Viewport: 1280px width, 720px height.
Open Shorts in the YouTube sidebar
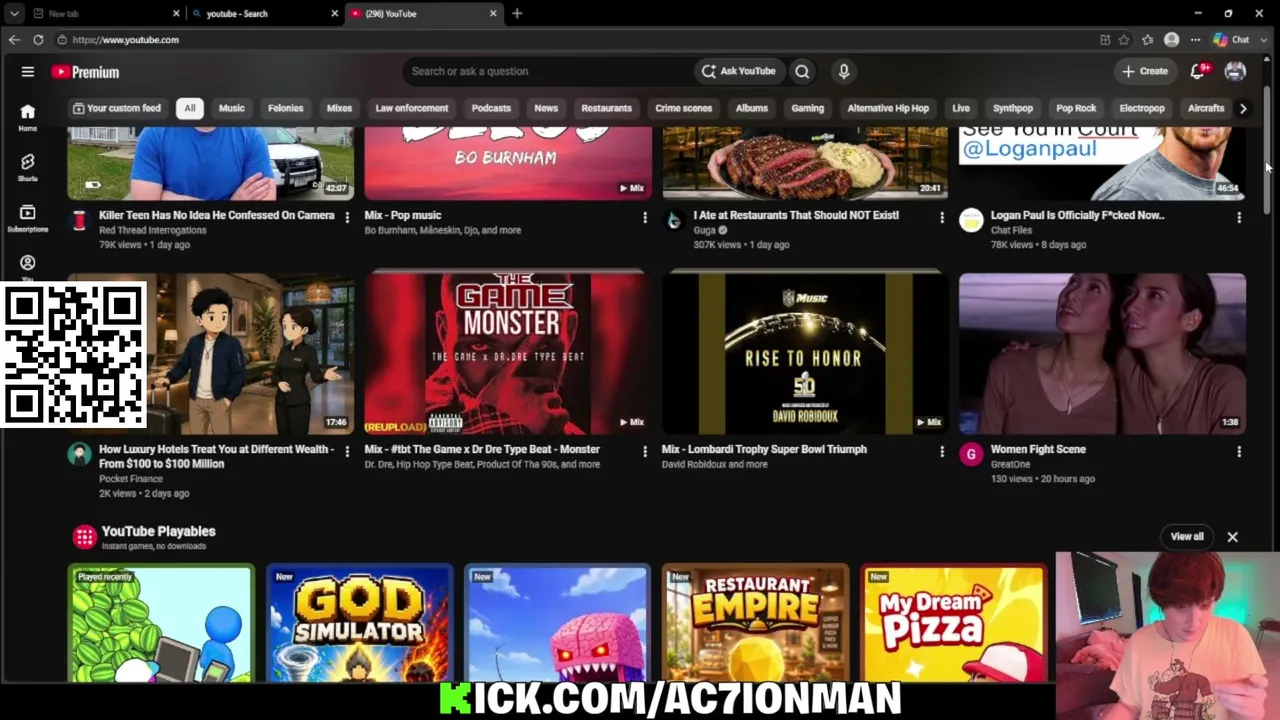point(28,167)
